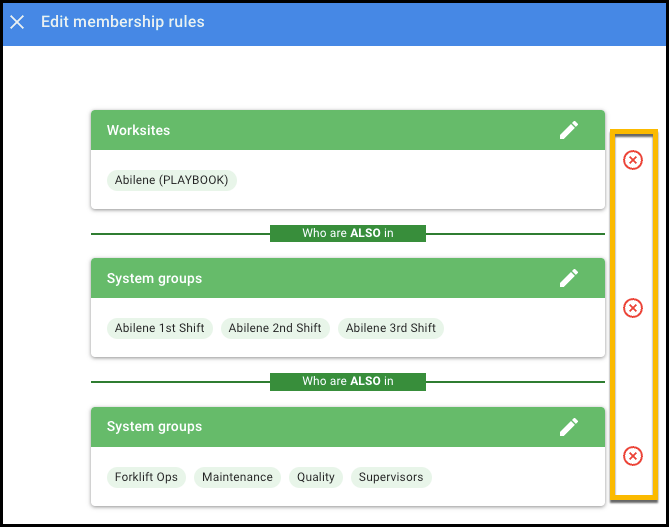The height and width of the screenshot is (527, 669).
Task: Remove the Worksites rule
Action: tap(633, 160)
